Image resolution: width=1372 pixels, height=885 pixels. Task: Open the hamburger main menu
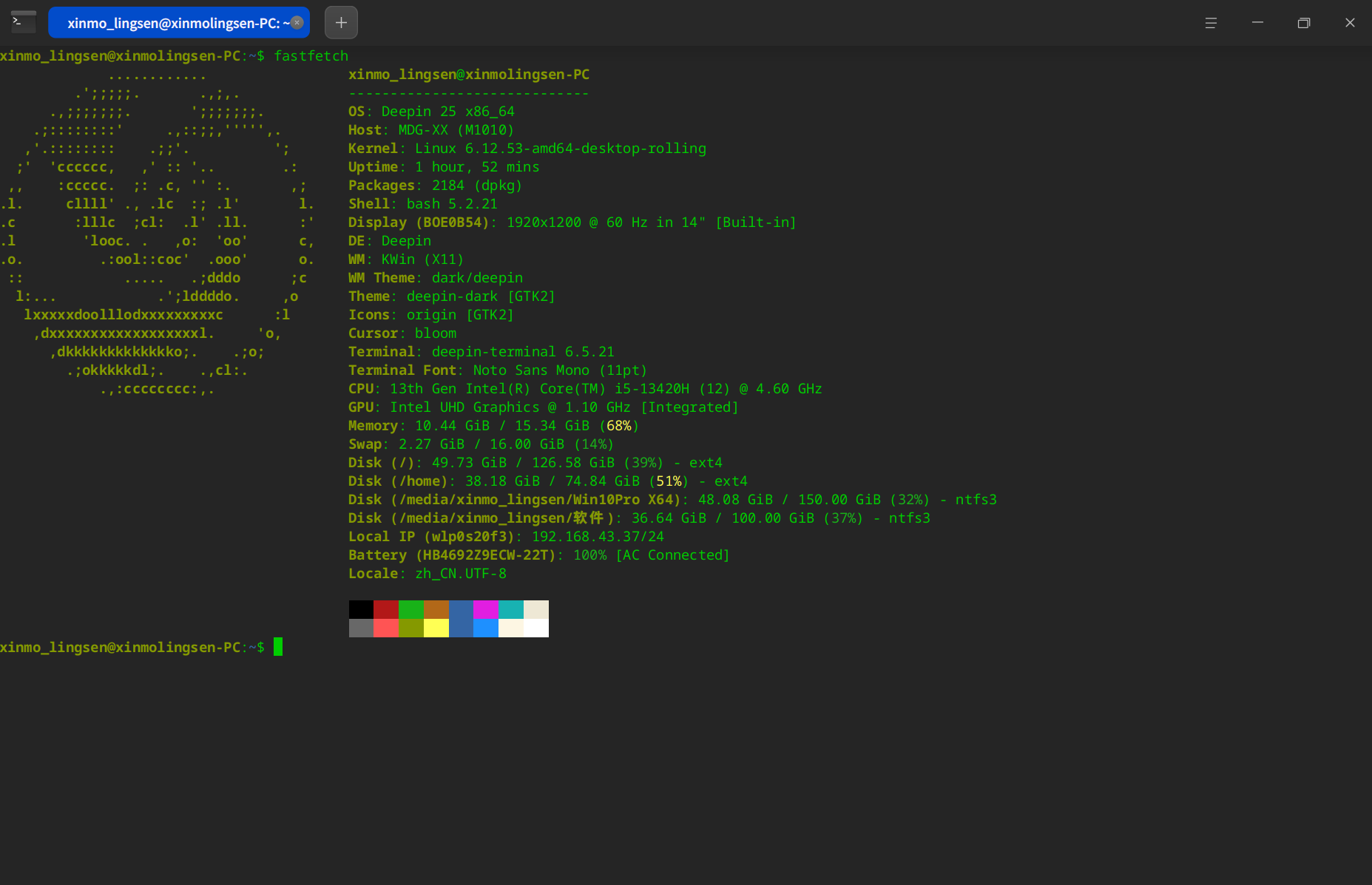tap(1211, 23)
